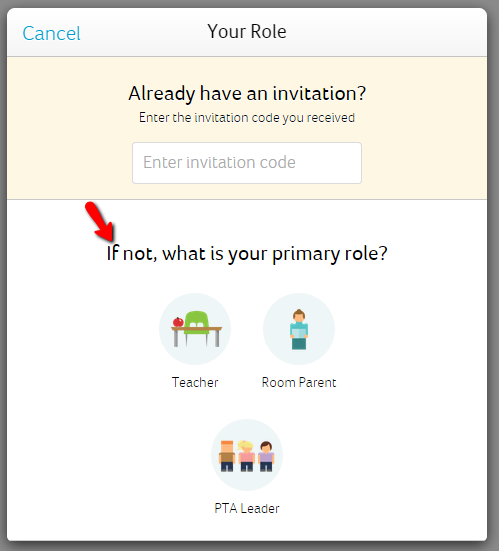Select the Room Parent figure icon

299,329
